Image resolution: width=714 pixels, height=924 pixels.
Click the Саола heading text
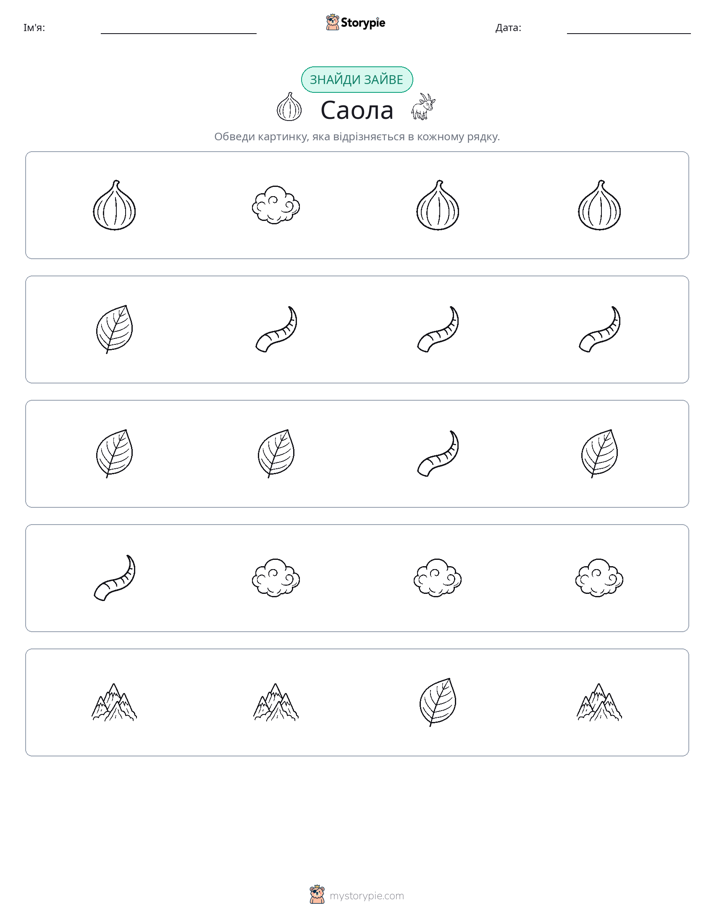point(356,110)
